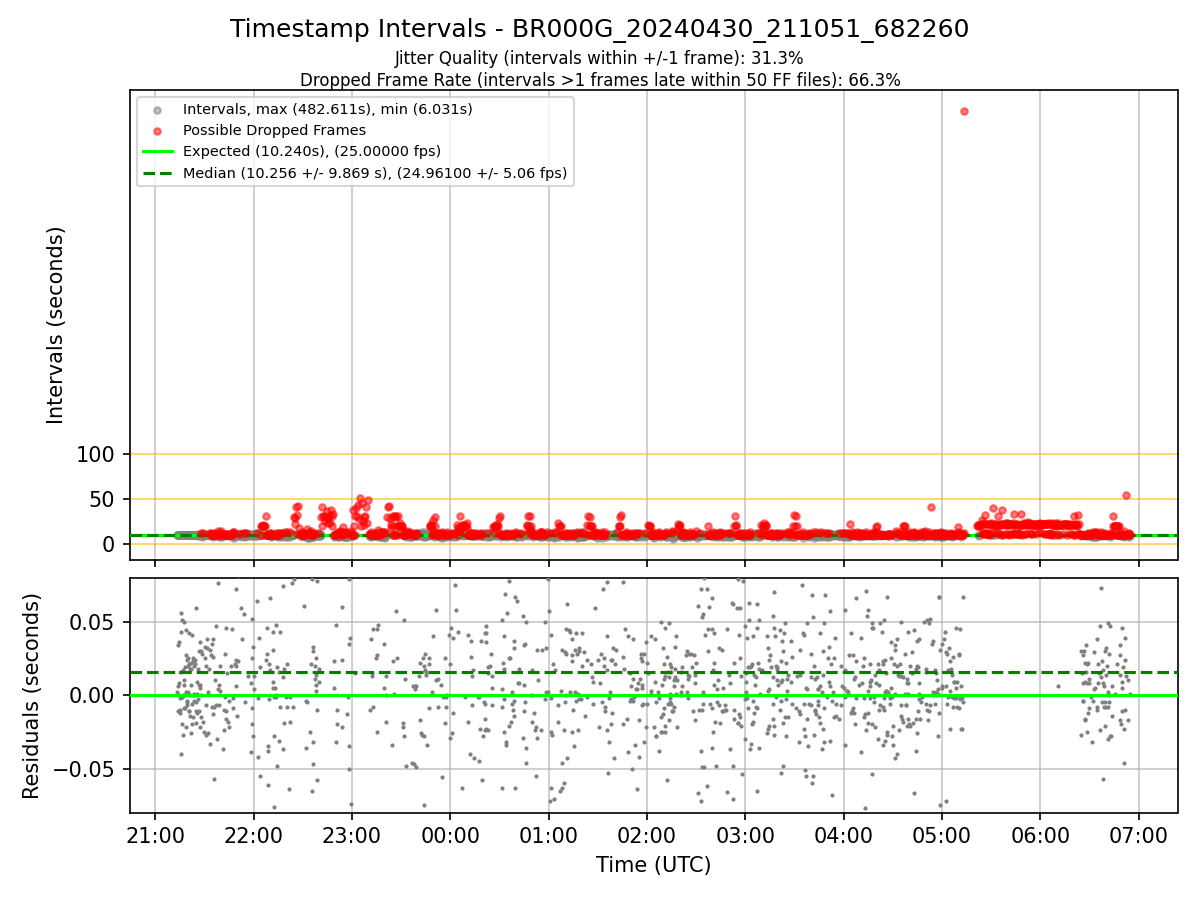Click the Jitter Quality 31.3% subtitle
The width and height of the screenshot is (1200, 900).
(x=599, y=58)
